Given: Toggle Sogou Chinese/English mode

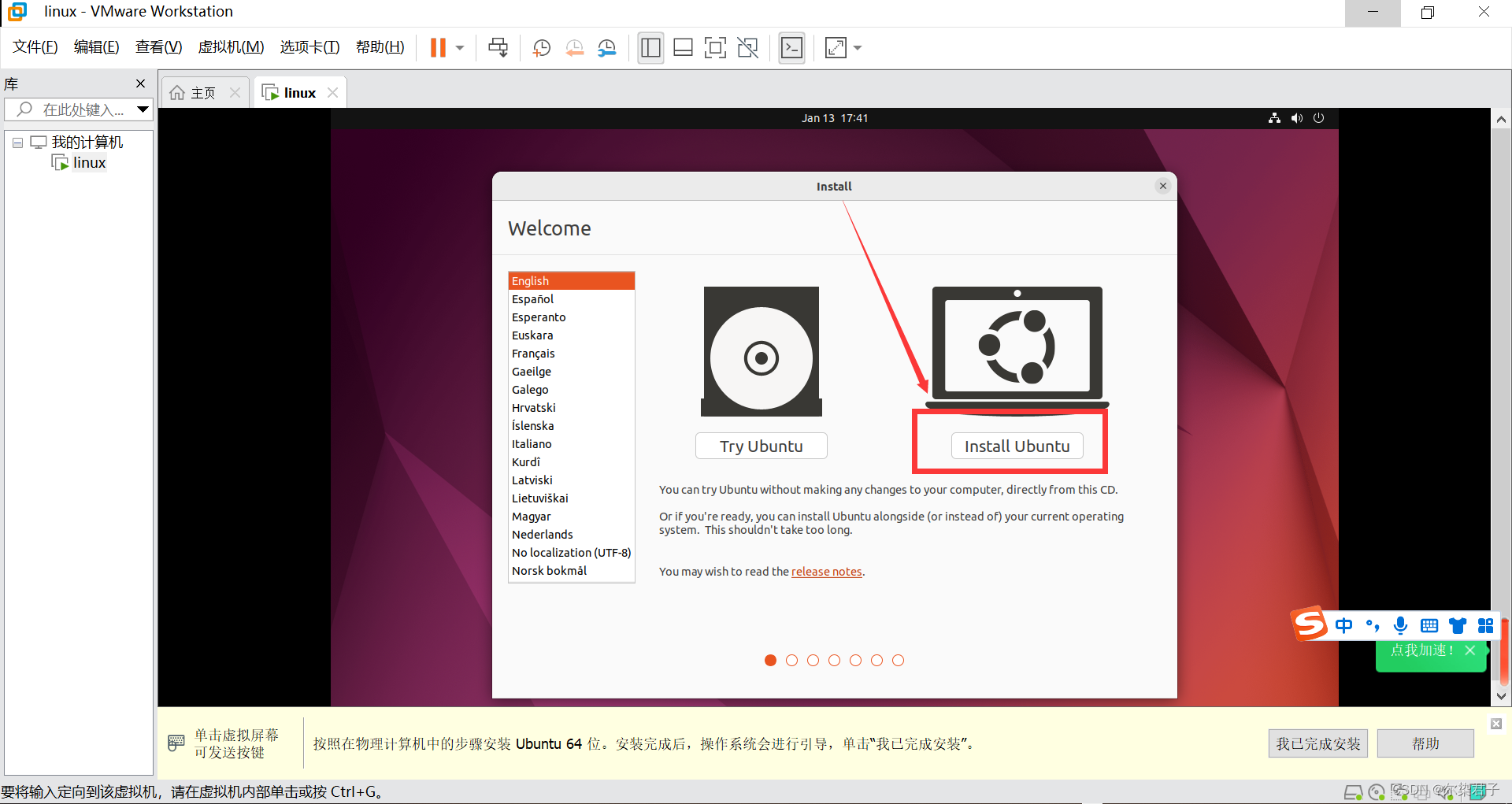Looking at the screenshot, I should pos(1343,625).
